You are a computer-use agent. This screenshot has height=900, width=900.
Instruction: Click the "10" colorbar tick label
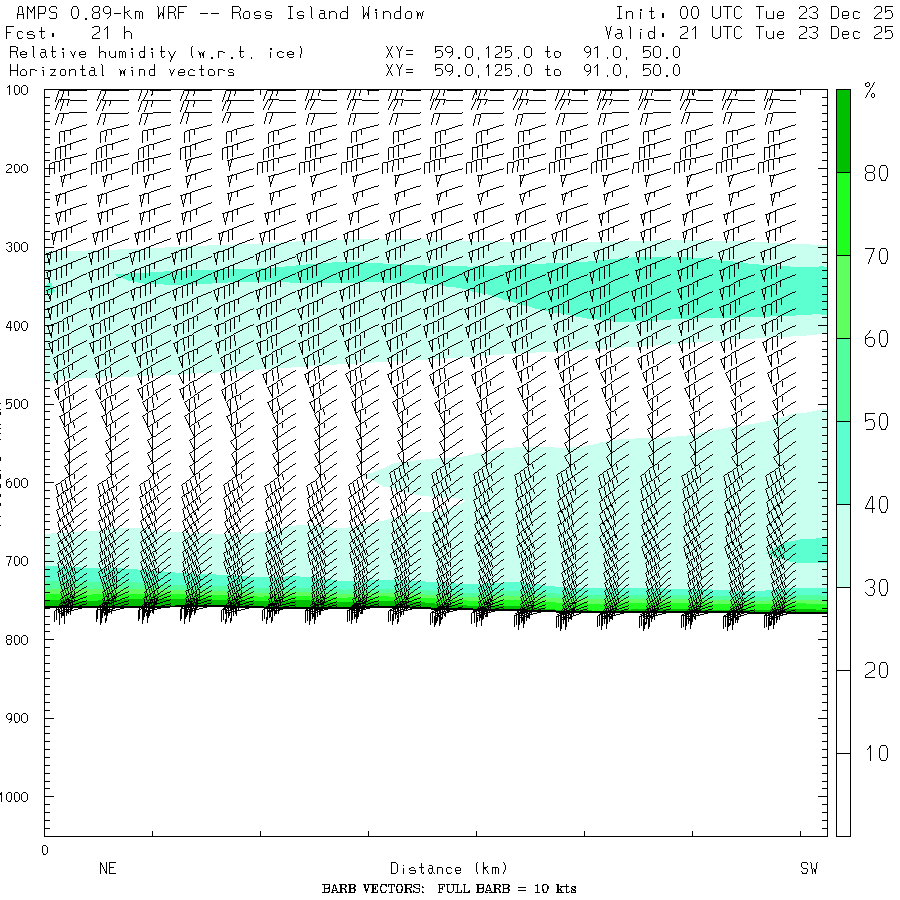click(876, 753)
